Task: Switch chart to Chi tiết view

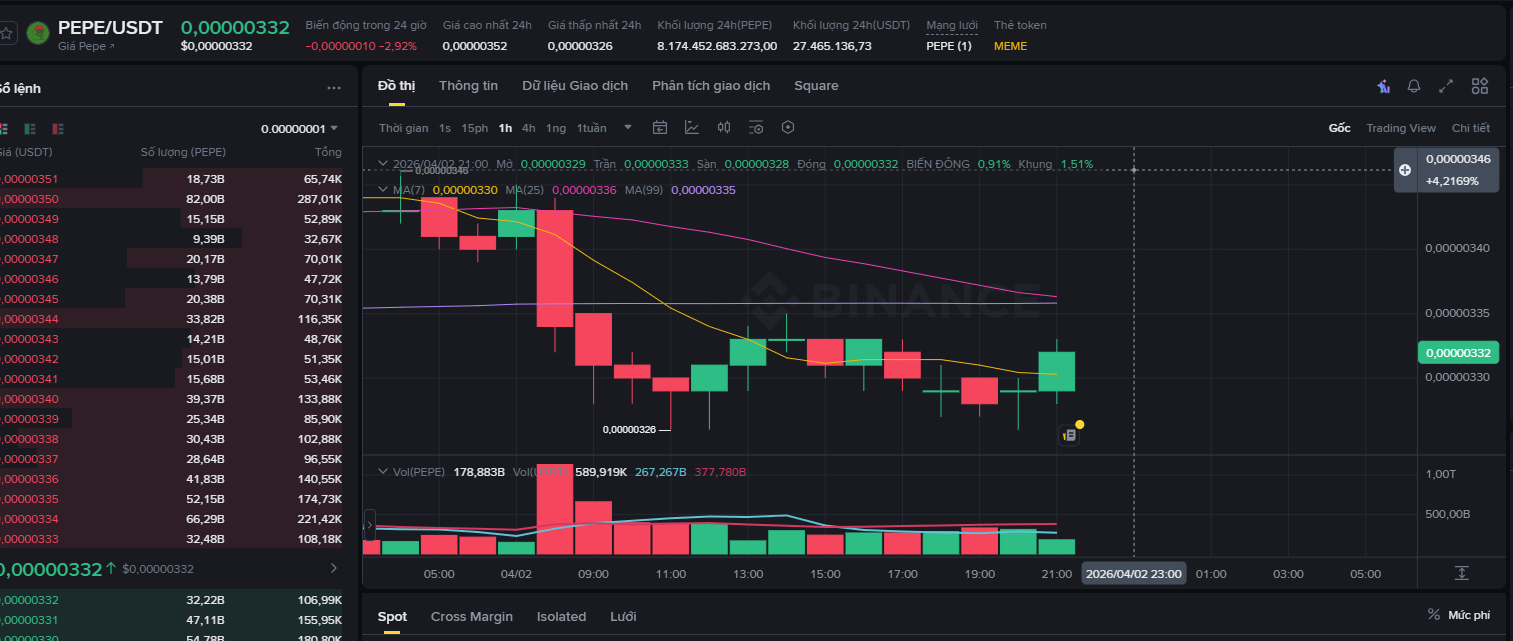Action: click(1470, 128)
